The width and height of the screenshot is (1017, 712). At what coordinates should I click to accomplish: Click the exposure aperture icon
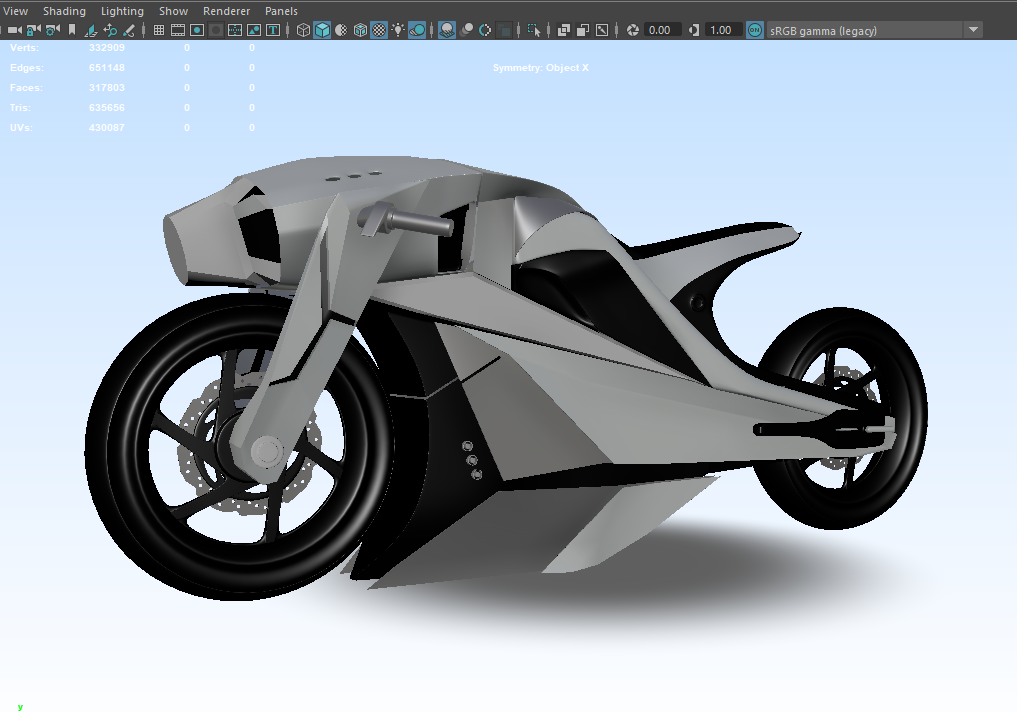[632, 30]
